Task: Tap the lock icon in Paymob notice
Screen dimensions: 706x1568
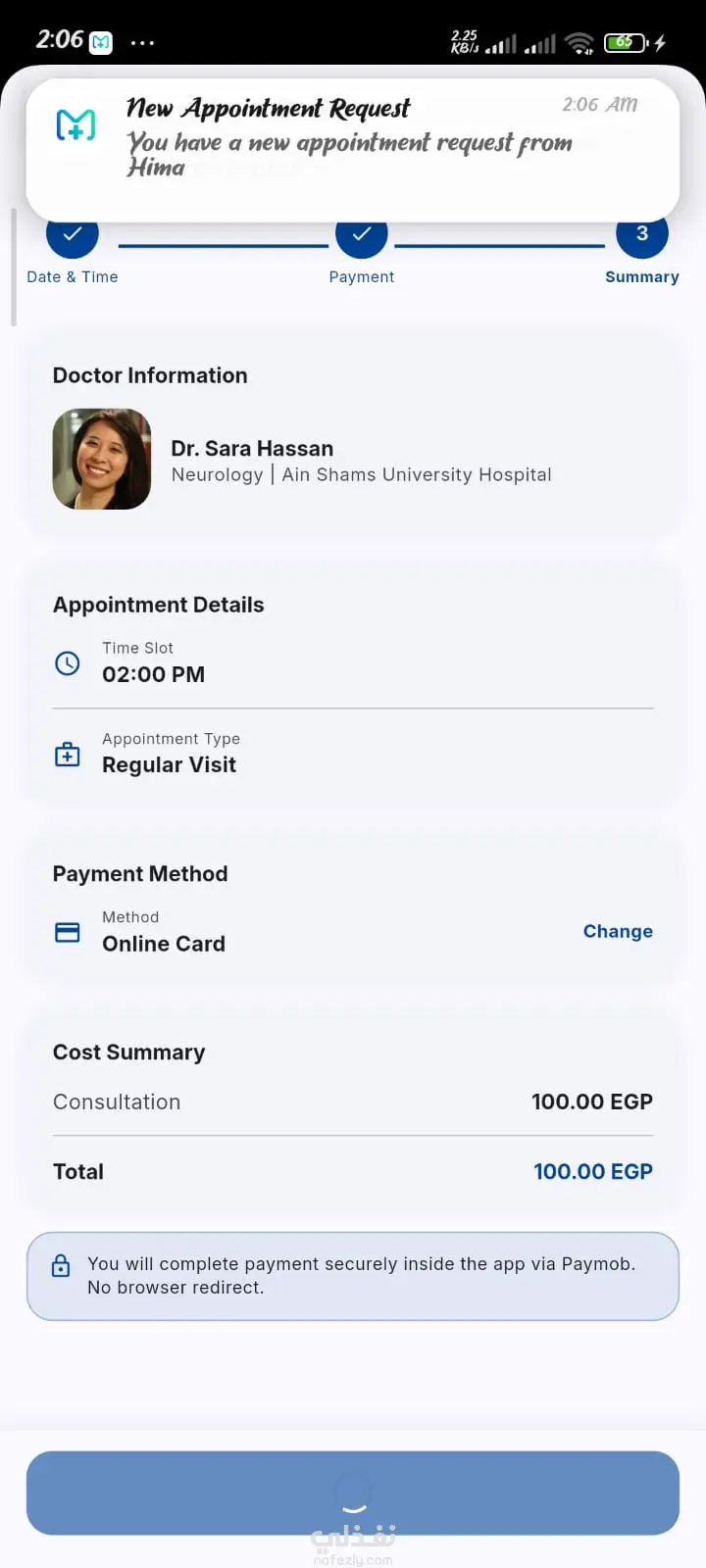Action: click(61, 1265)
